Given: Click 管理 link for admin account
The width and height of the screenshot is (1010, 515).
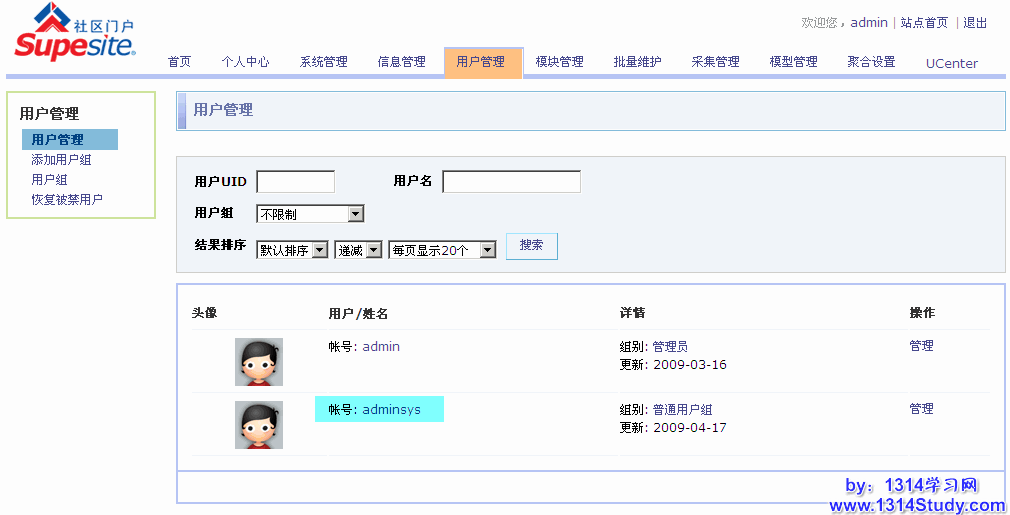Looking at the screenshot, I should click(x=921, y=346).
